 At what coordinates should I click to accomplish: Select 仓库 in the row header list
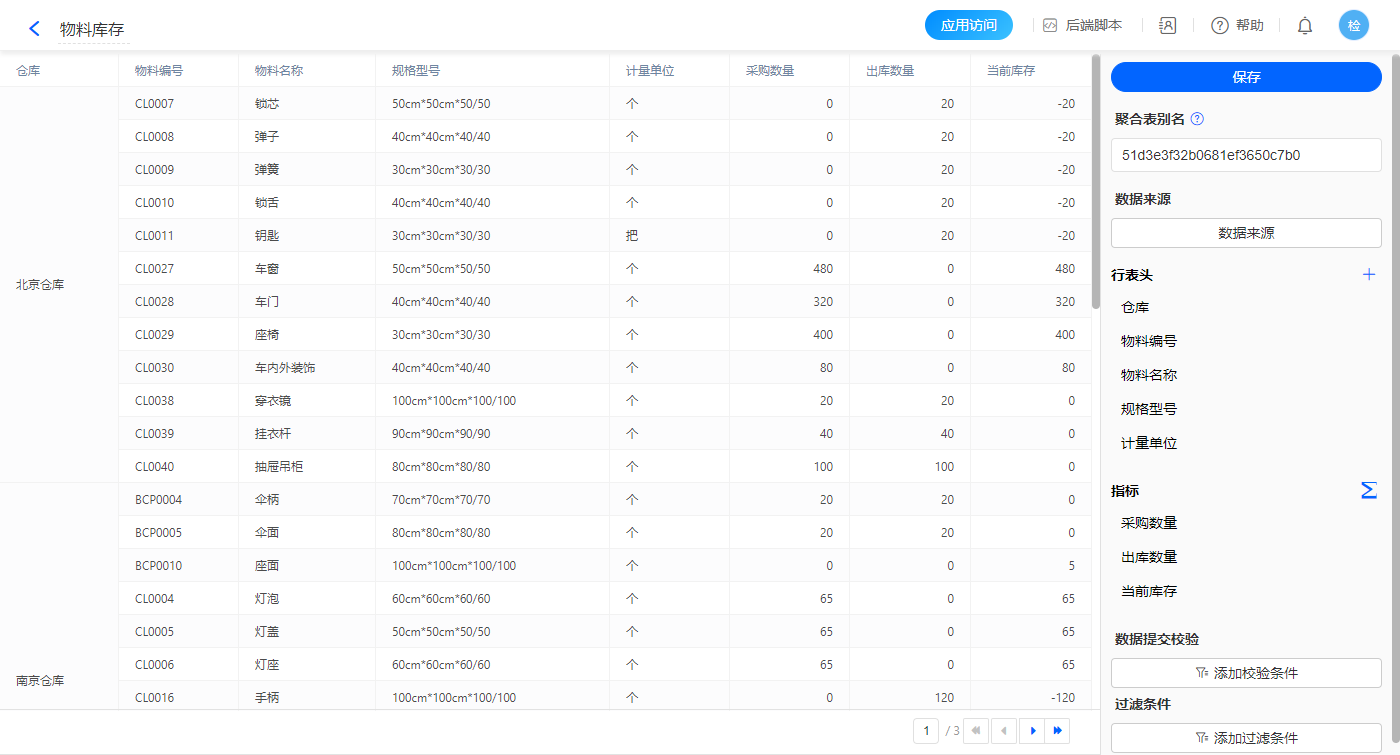click(1135, 308)
